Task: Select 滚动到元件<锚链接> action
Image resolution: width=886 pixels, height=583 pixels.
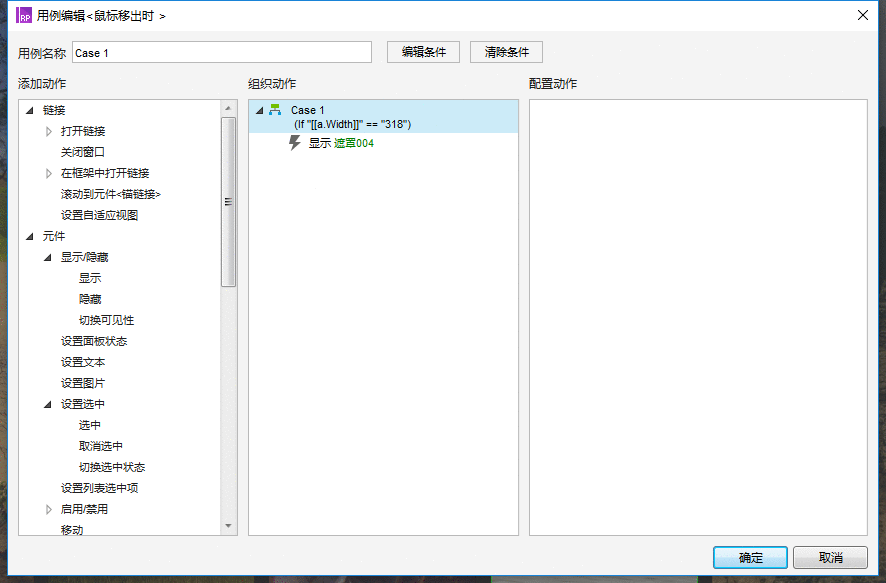Action: 111,194
